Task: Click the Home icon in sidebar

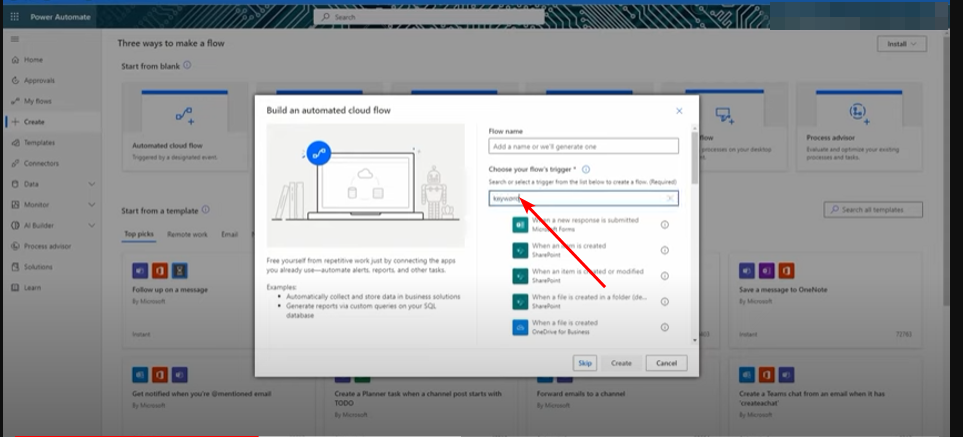Action: (x=15, y=60)
